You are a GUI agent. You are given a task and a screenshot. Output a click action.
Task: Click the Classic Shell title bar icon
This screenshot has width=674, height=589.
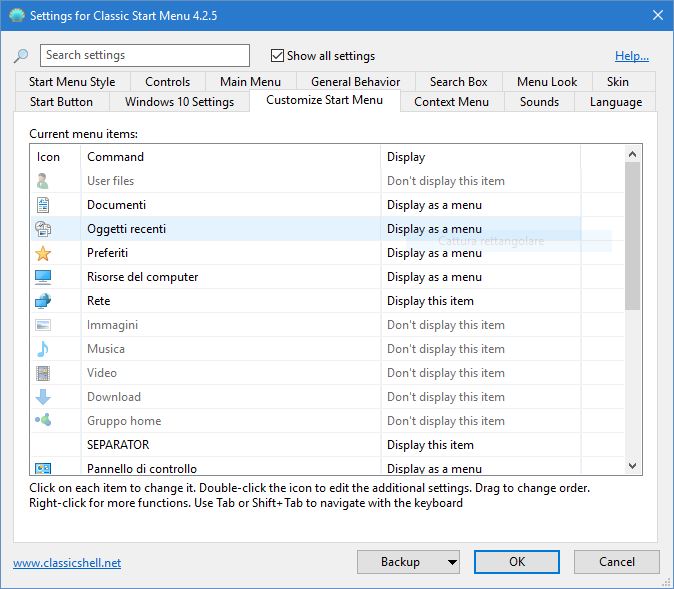[x=16, y=15]
